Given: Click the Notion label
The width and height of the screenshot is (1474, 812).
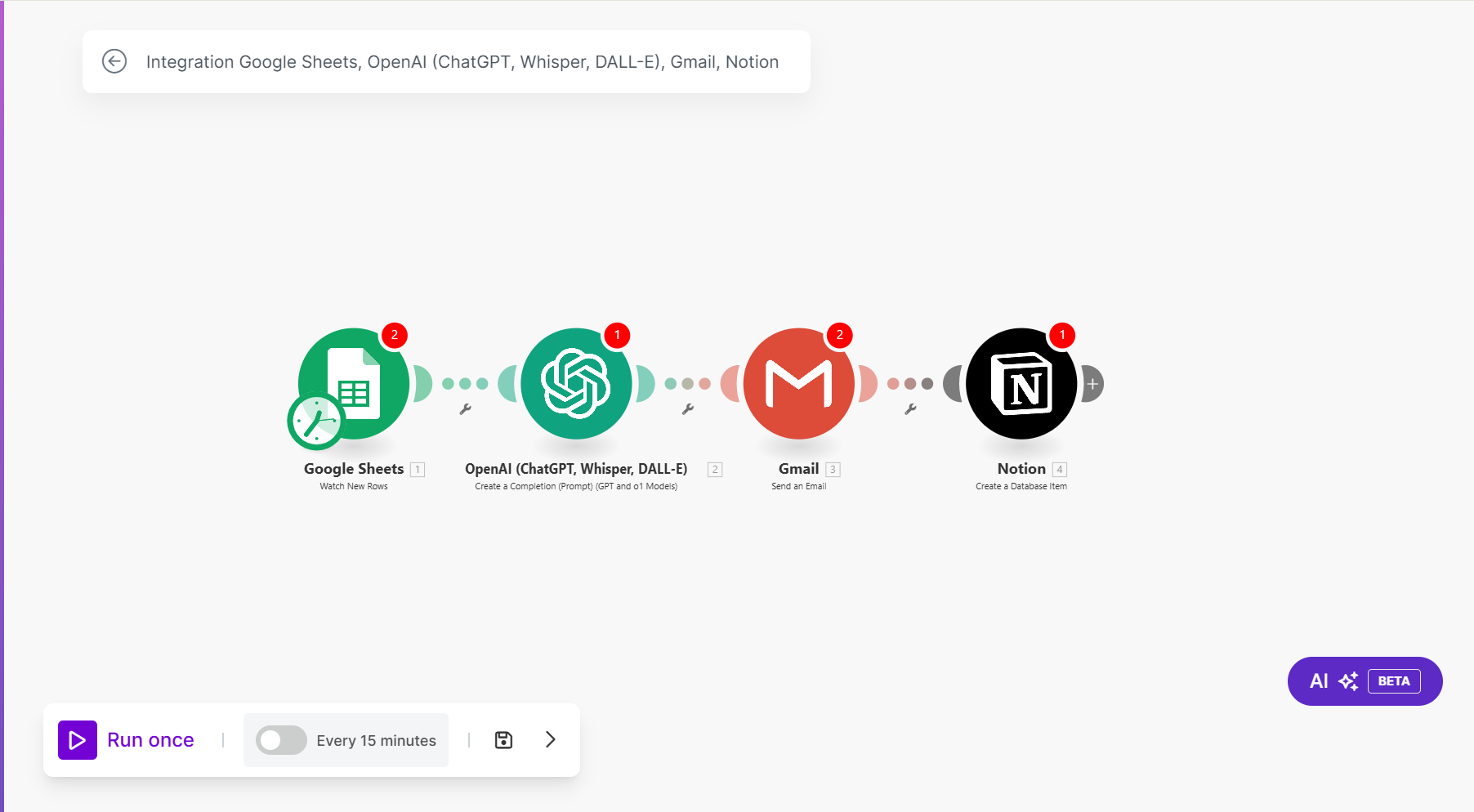Looking at the screenshot, I should [1021, 469].
